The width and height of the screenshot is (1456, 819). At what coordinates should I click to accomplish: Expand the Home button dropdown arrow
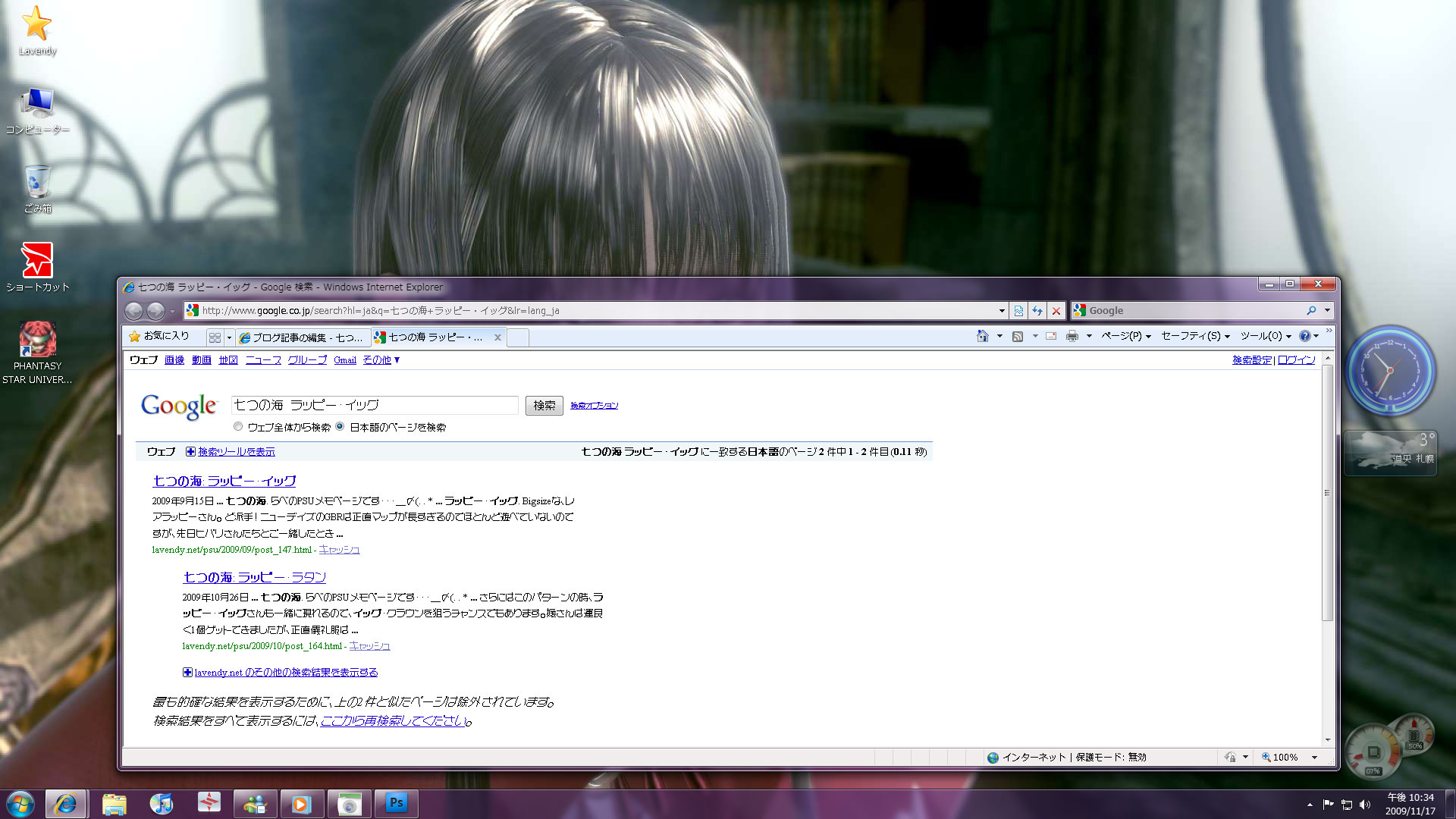coord(999,336)
